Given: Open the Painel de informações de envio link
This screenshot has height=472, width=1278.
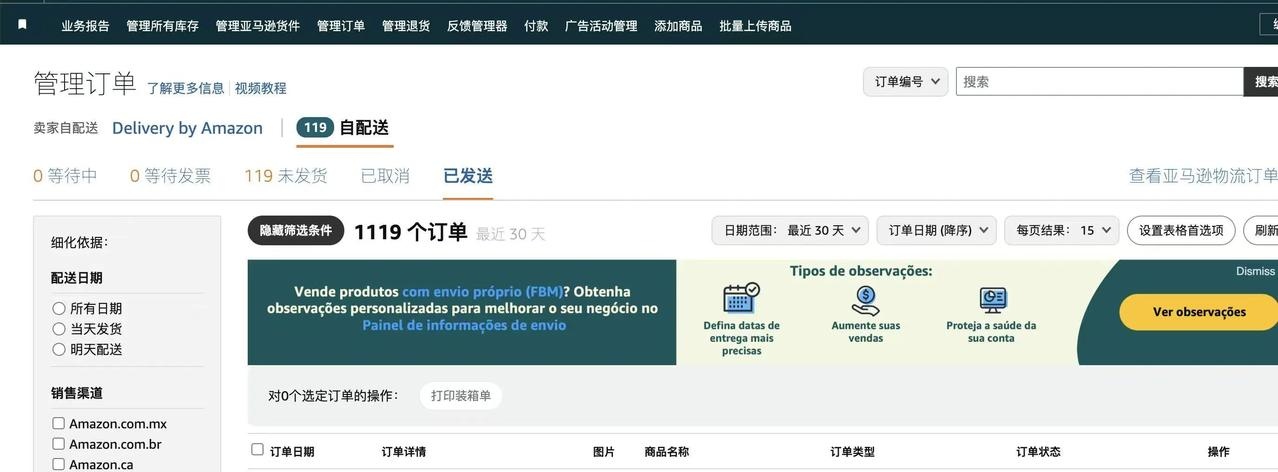Looking at the screenshot, I should [x=464, y=325].
